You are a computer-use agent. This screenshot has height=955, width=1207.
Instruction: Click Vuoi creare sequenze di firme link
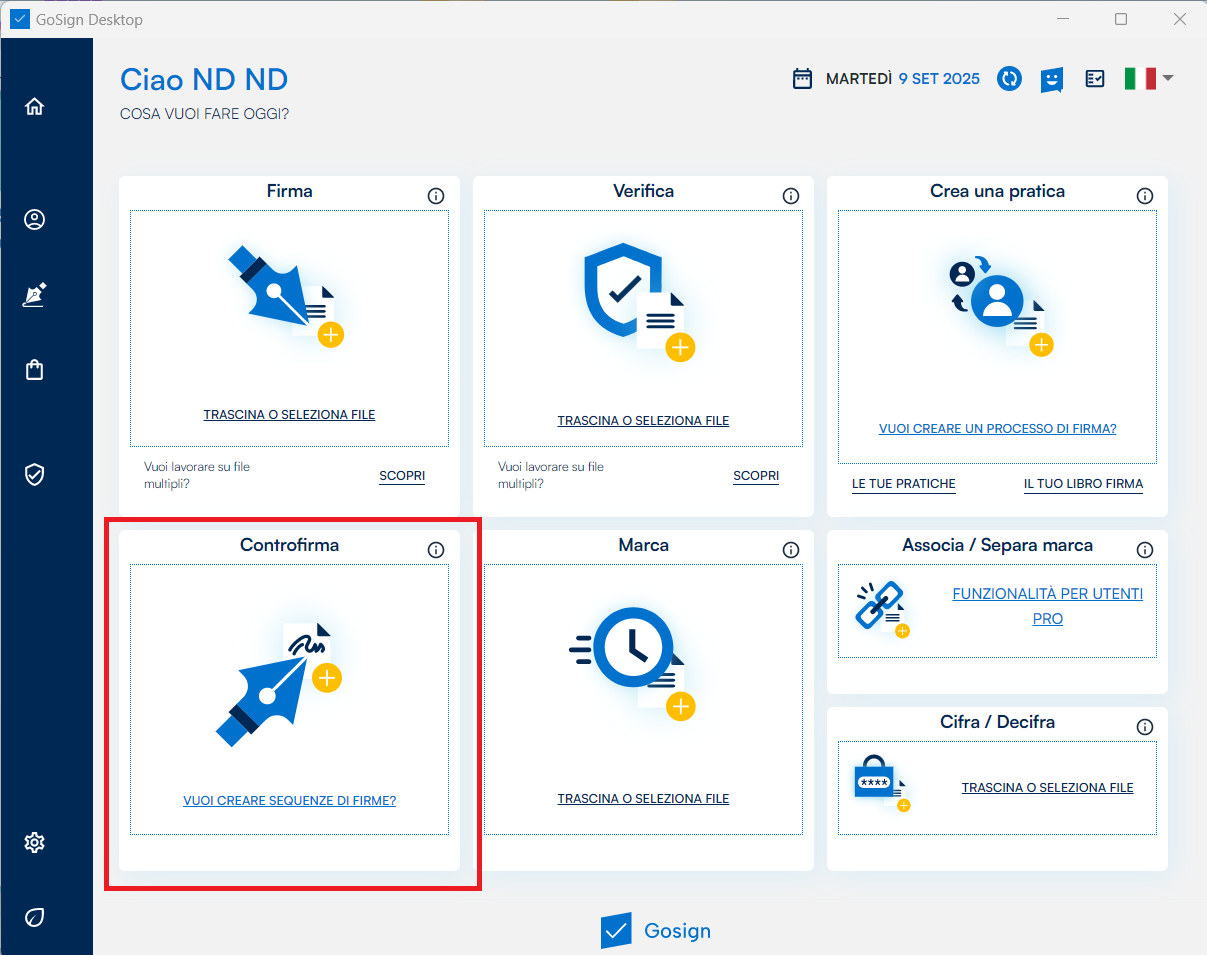point(289,801)
